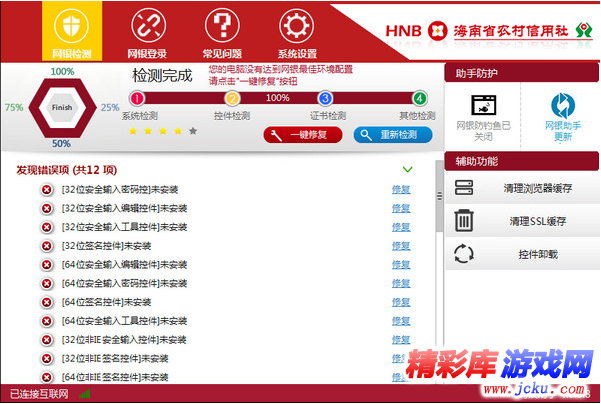Select step 3 证书检测 progress marker
This screenshot has height=404, width=601.
[x=325, y=98]
